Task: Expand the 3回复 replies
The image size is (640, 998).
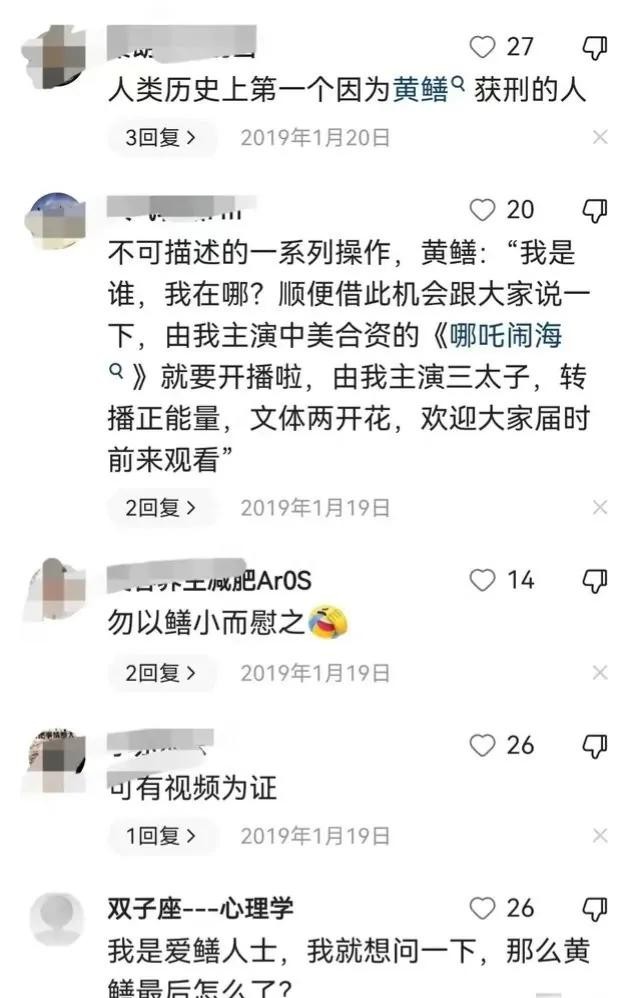Action: tap(162, 137)
